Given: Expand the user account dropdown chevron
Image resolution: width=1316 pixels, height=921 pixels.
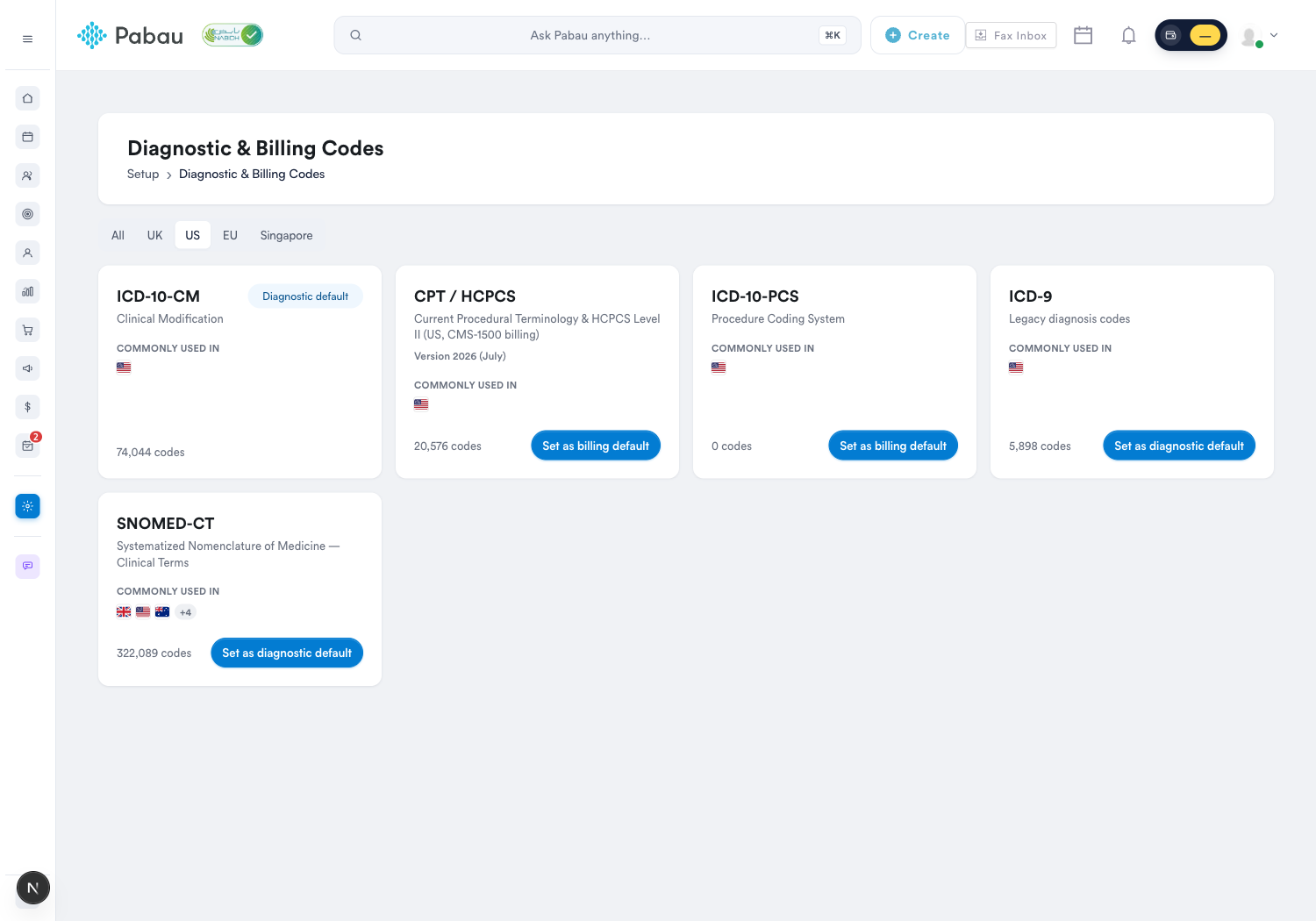Looking at the screenshot, I should click(x=1274, y=35).
